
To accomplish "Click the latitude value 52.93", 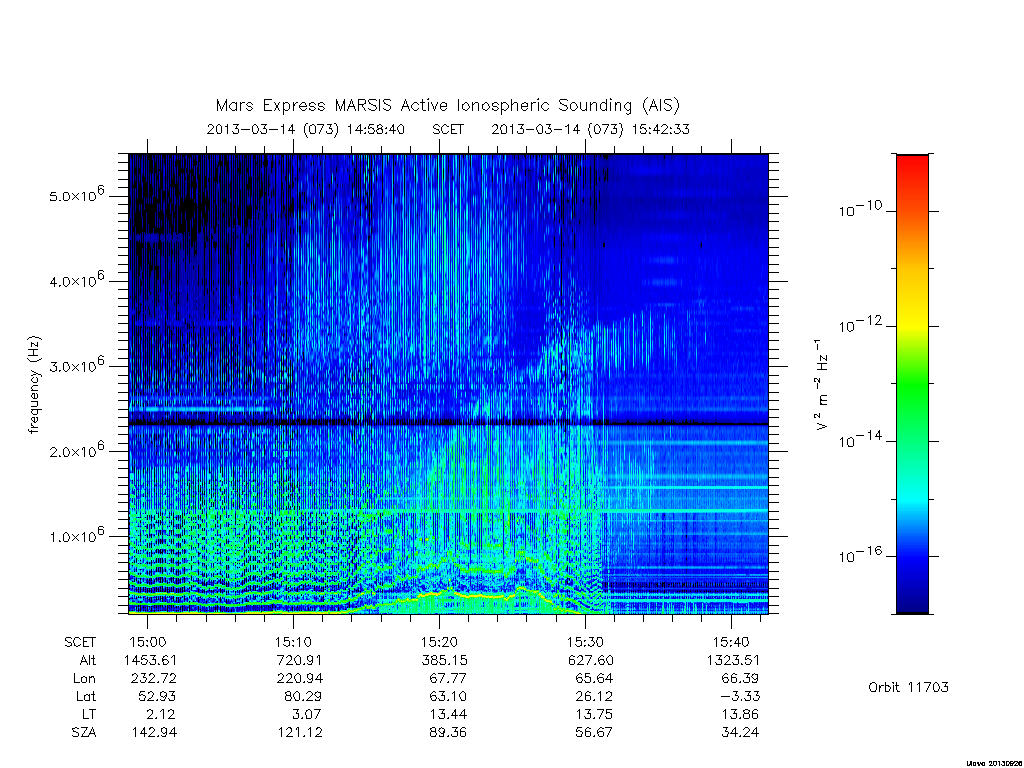I will tap(157, 696).
